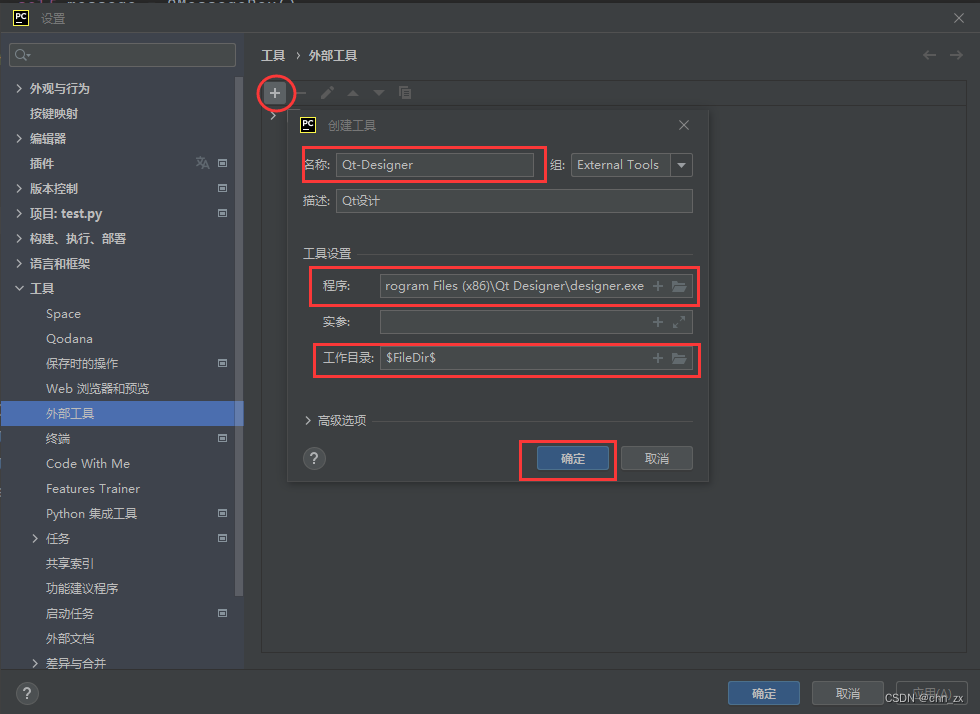Expand the 编辑器 settings node
Image resolution: width=980 pixels, height=714 pixels.
pyautogui.click(x=19, y=139)
